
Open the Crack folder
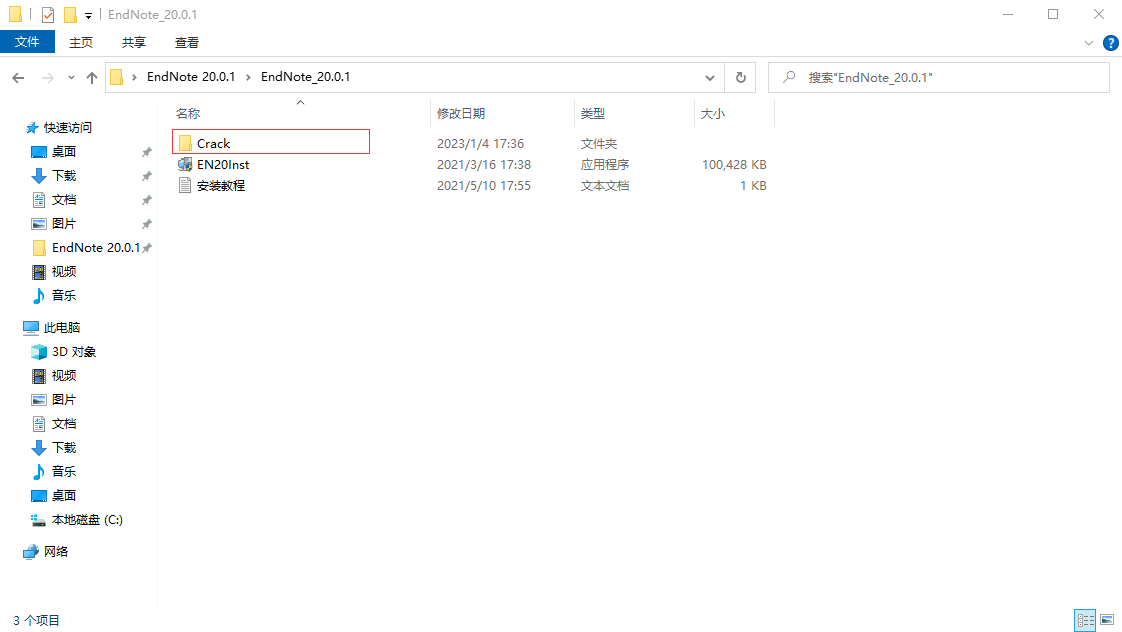tap(213, 143)
